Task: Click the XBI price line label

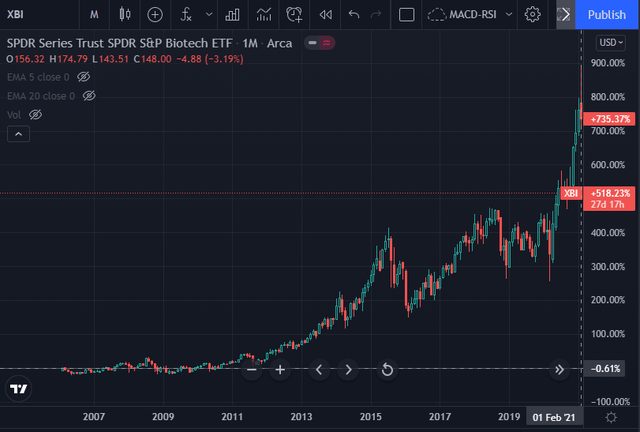Action: (571, 193)
